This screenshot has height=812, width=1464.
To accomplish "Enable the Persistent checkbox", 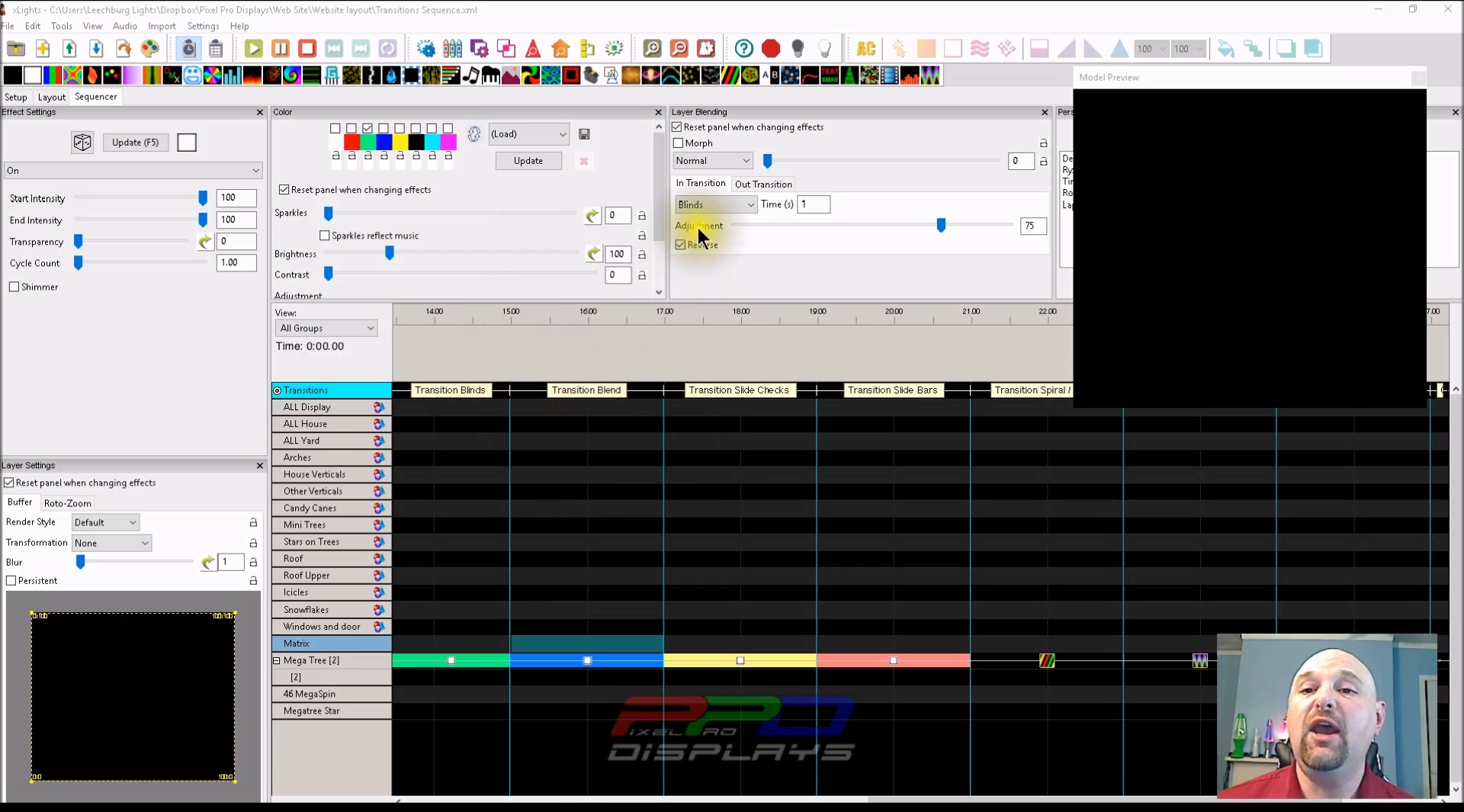I will pos(11,581).
